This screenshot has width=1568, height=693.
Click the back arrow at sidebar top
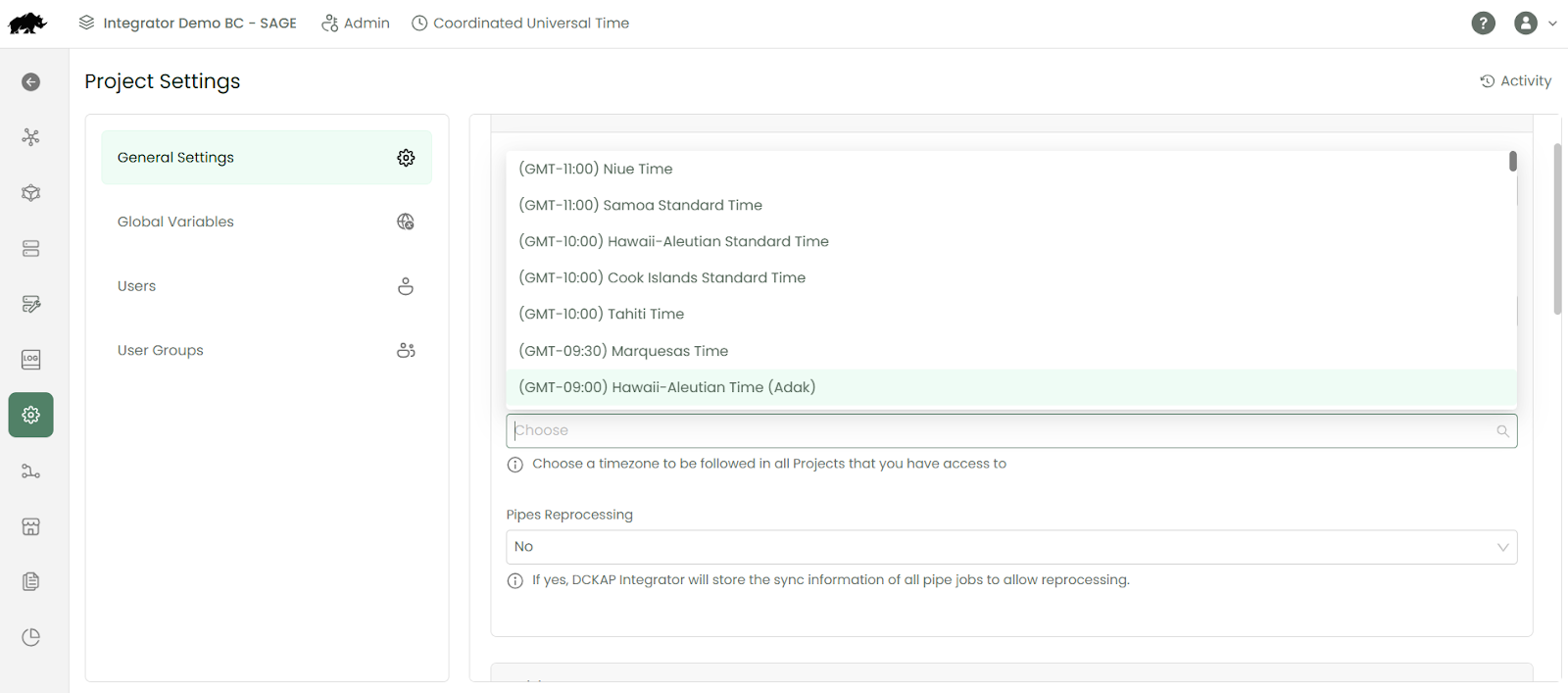[30, 82]
